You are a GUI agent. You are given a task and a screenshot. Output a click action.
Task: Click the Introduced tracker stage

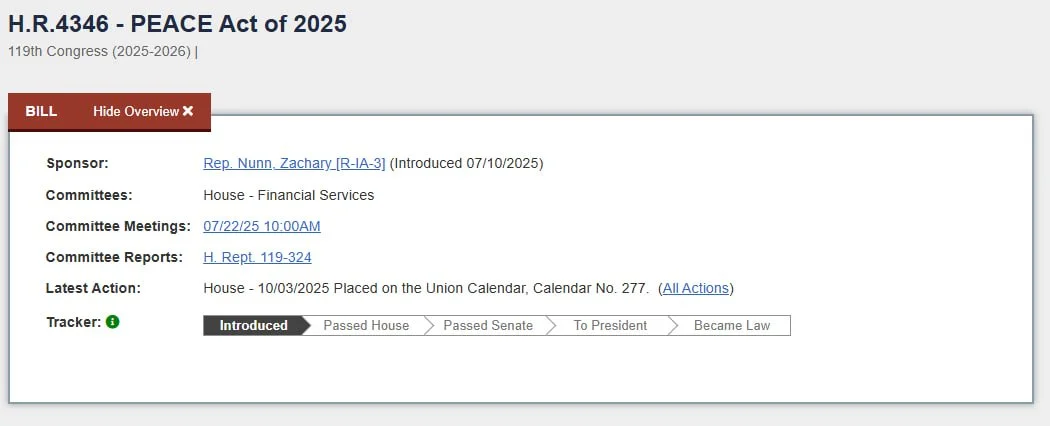pyautogui.click(x=254, y=326)
